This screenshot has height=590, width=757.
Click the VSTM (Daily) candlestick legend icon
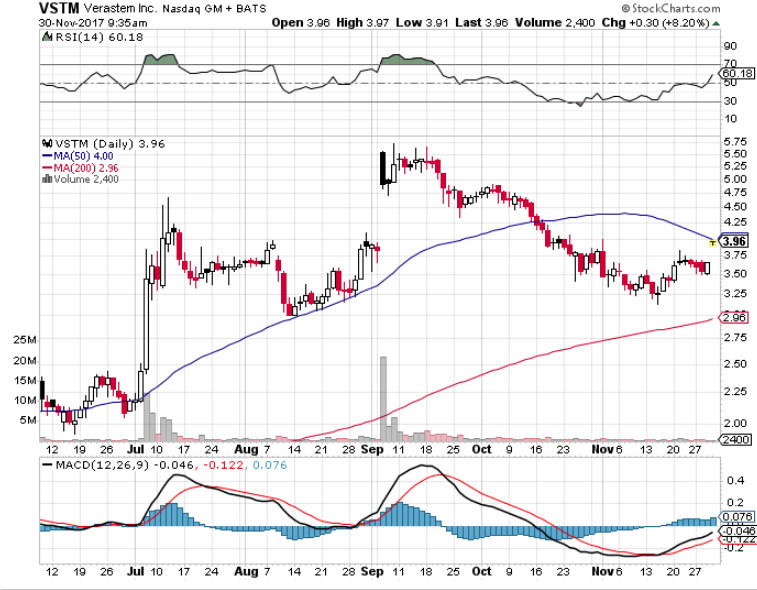[x=46, y=143]
